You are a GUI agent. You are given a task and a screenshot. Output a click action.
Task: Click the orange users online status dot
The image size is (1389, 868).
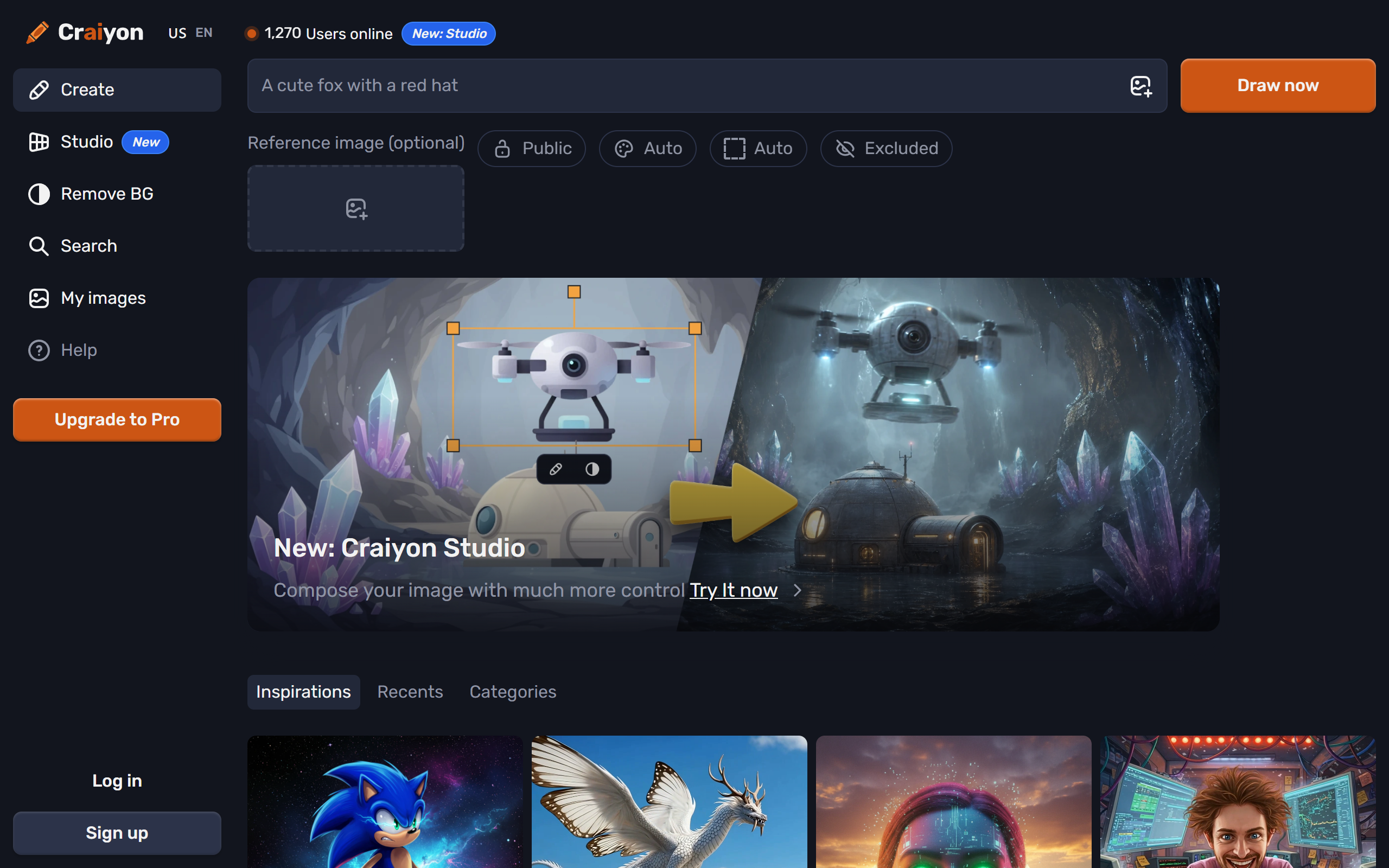click(x=251, y=34)
